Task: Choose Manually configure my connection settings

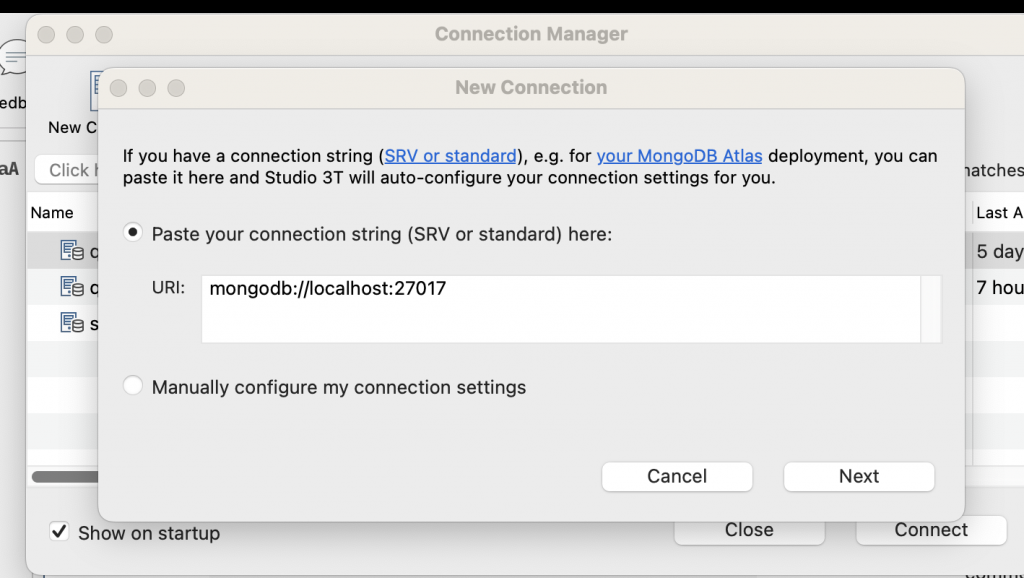Action: click(x=133, y=386)
